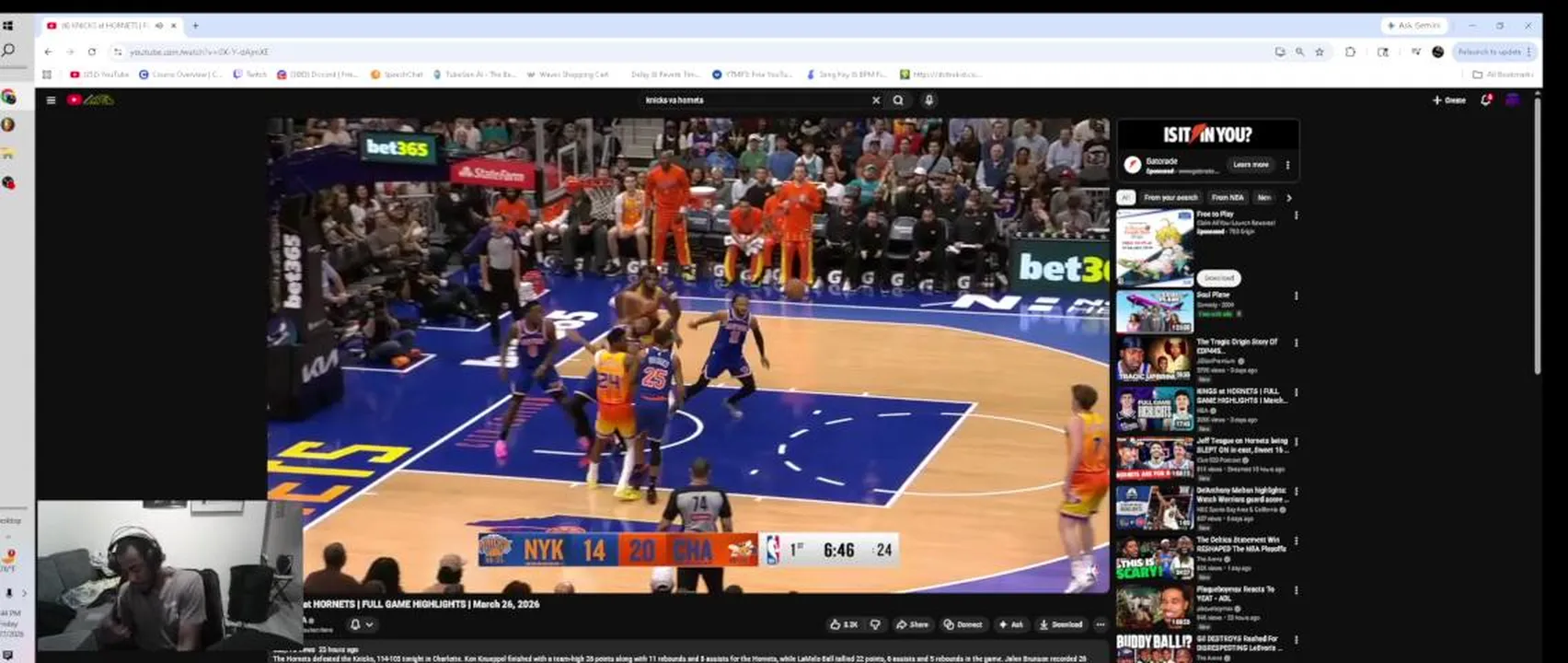Bookmark this page with the star icon
Viewport: 1568px width, 663px height.
pyautogui.click(x=1320, y=52)
